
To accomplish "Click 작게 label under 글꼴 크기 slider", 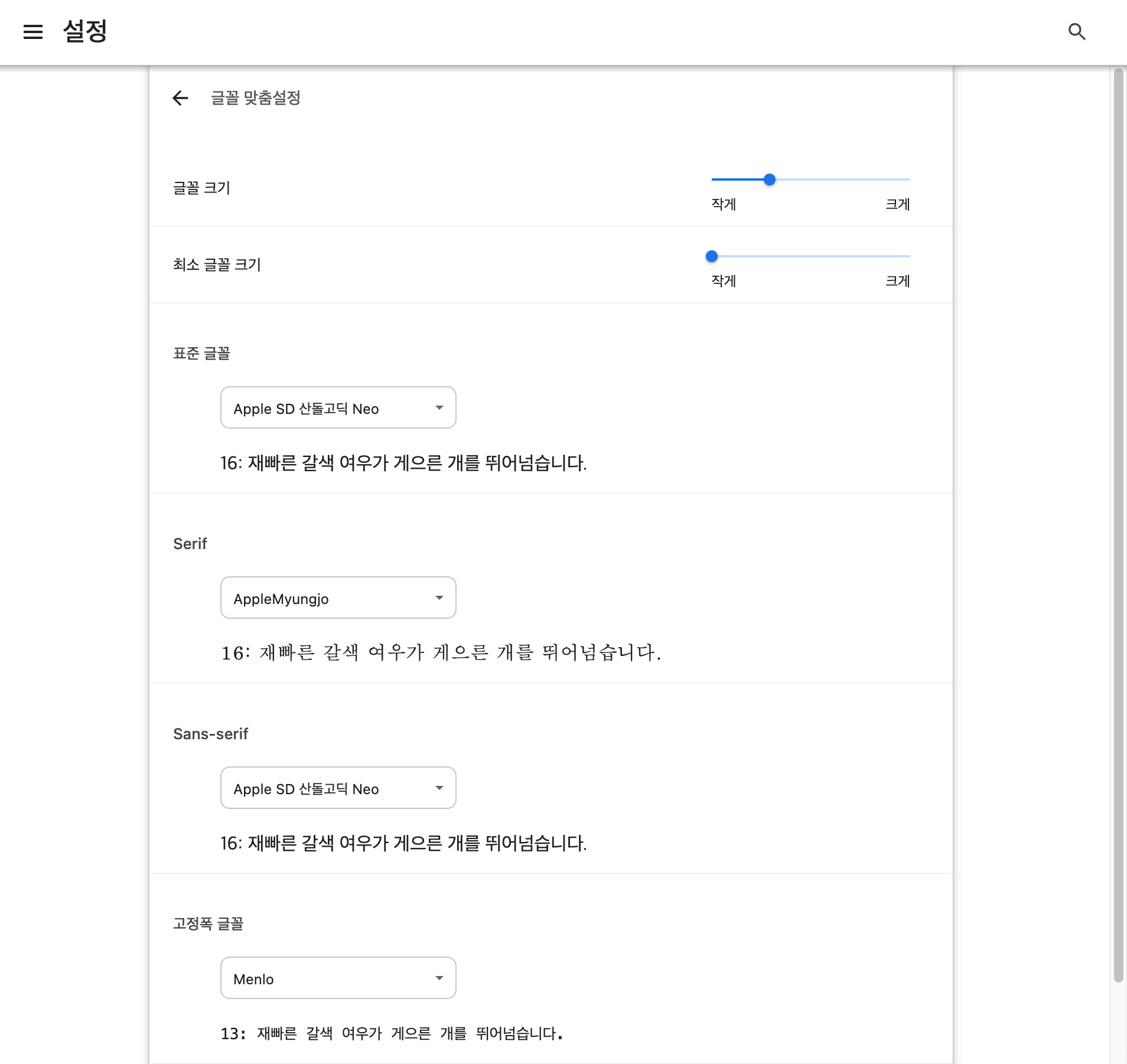I will [724, 204].
